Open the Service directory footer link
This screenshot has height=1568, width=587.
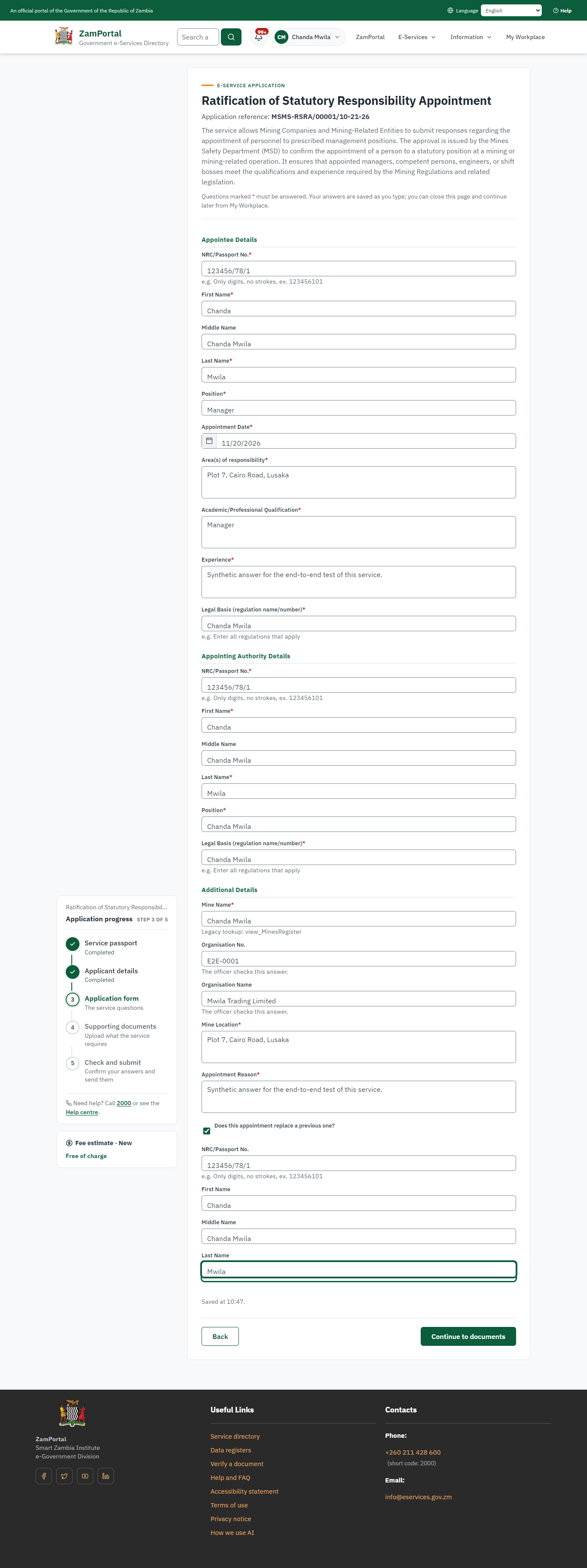[x=235, y=1436]
